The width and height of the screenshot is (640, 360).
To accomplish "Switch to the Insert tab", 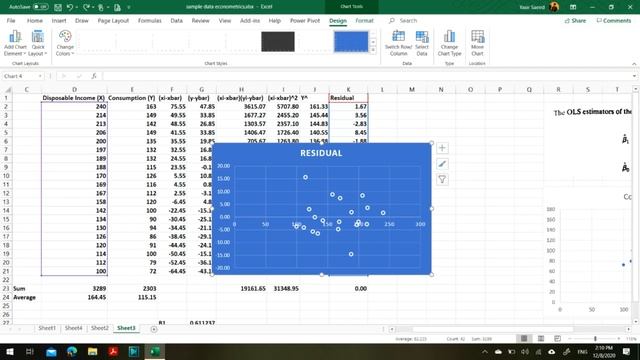I will pyautogui.click(x=59, y=20).
